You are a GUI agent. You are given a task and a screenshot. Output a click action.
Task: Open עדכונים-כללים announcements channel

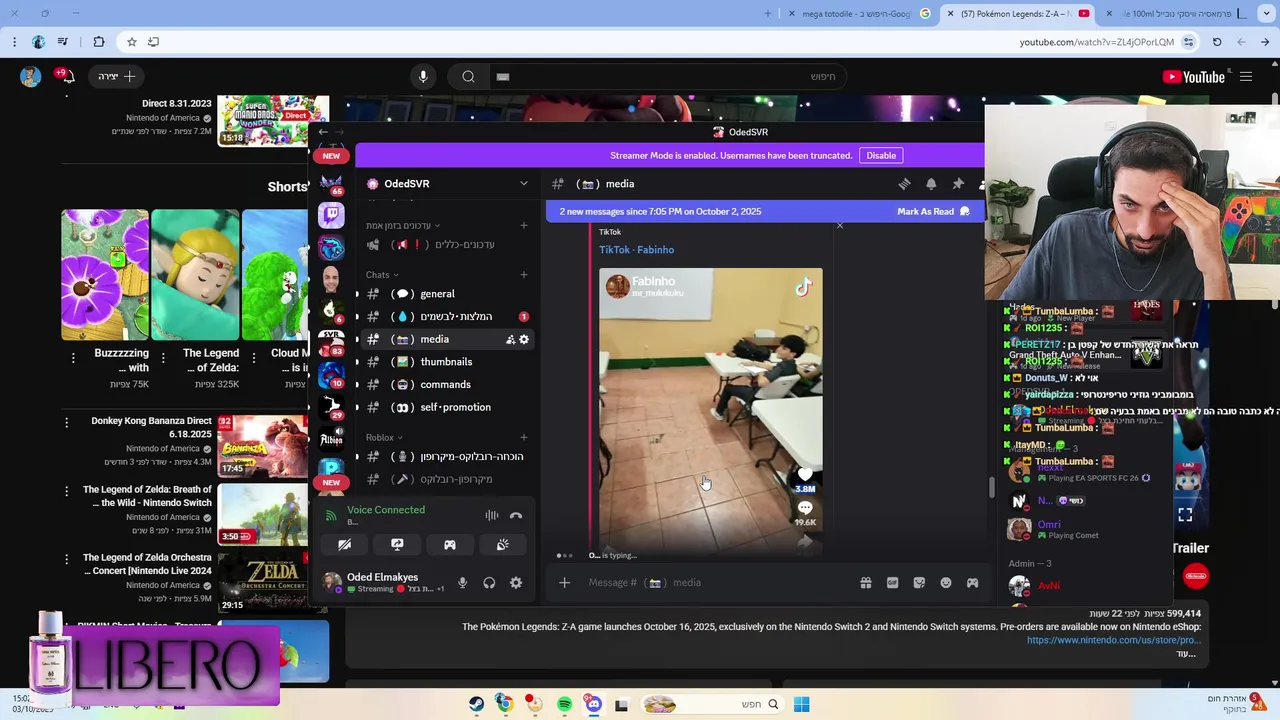pos(446,245)
